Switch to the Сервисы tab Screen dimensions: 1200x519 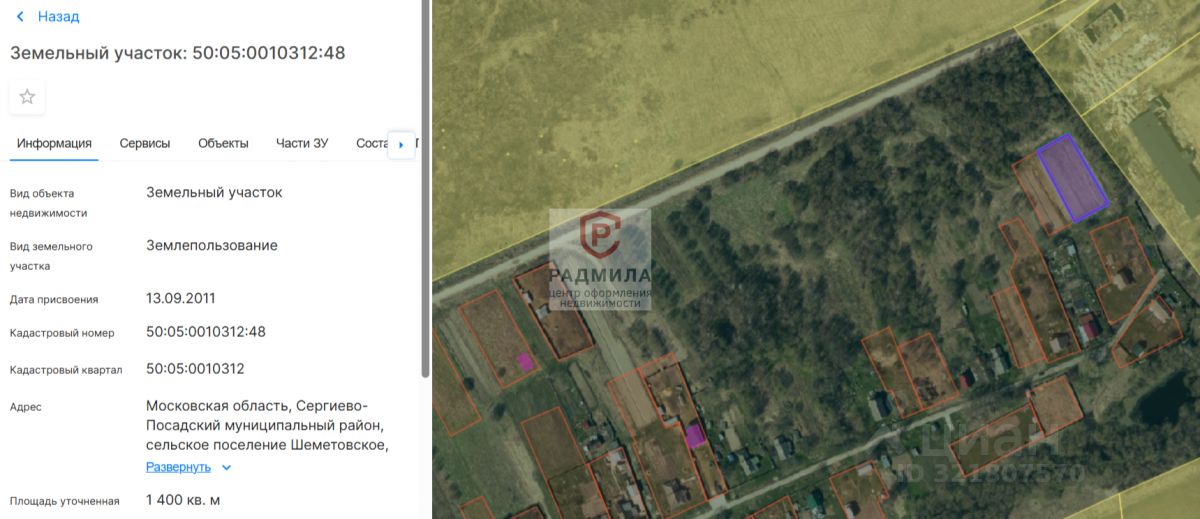coord(145,143)
